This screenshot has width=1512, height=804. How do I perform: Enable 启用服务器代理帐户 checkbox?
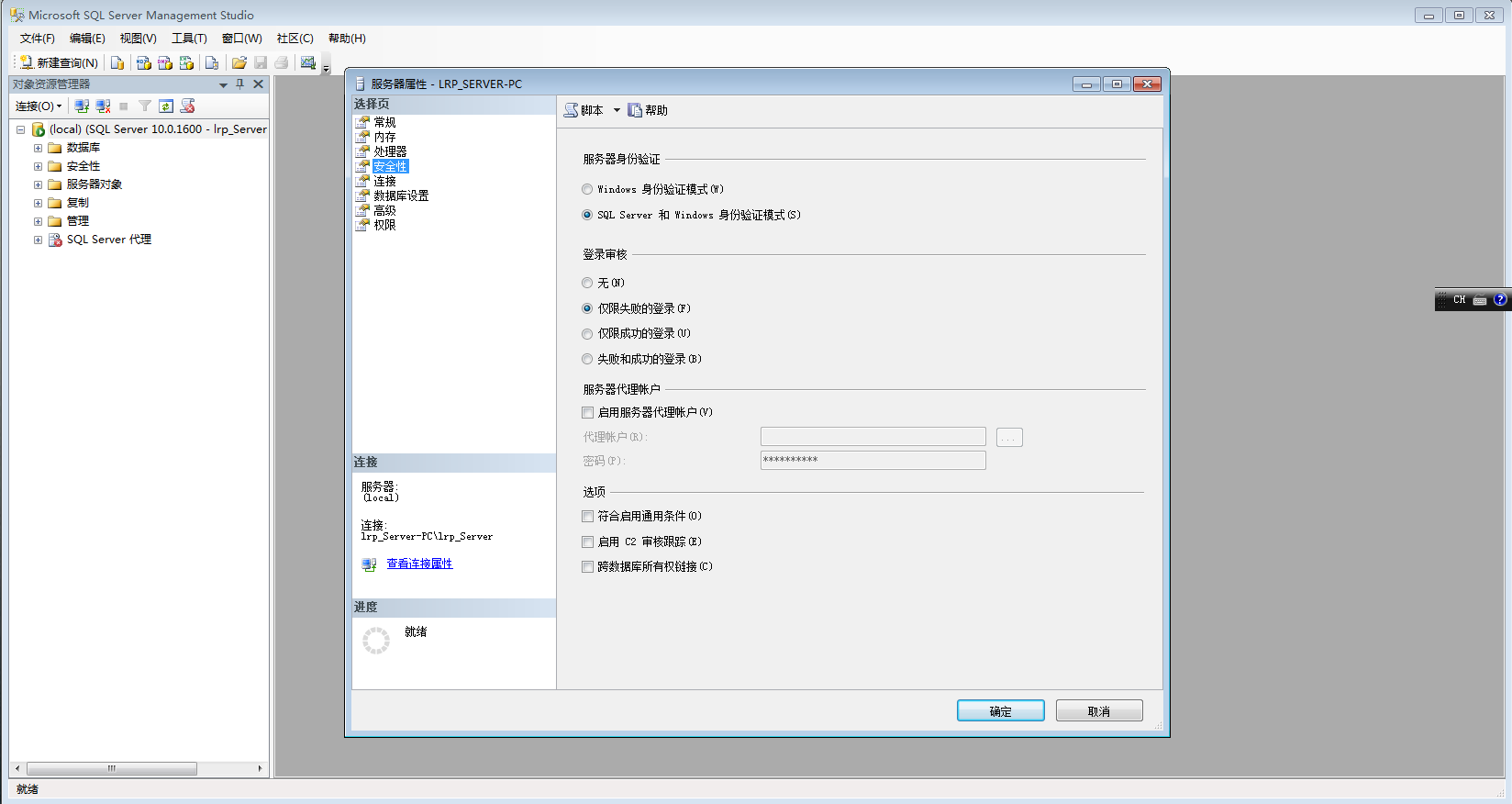(588, 413)
